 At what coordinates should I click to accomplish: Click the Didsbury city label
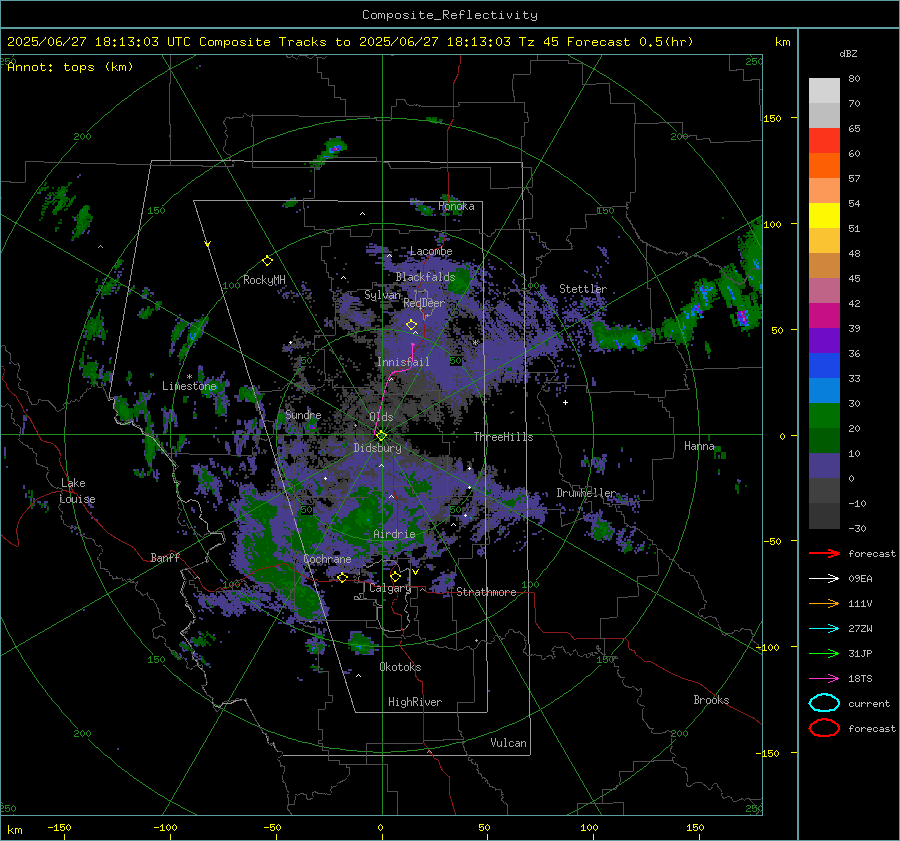[x=378, y=448]
